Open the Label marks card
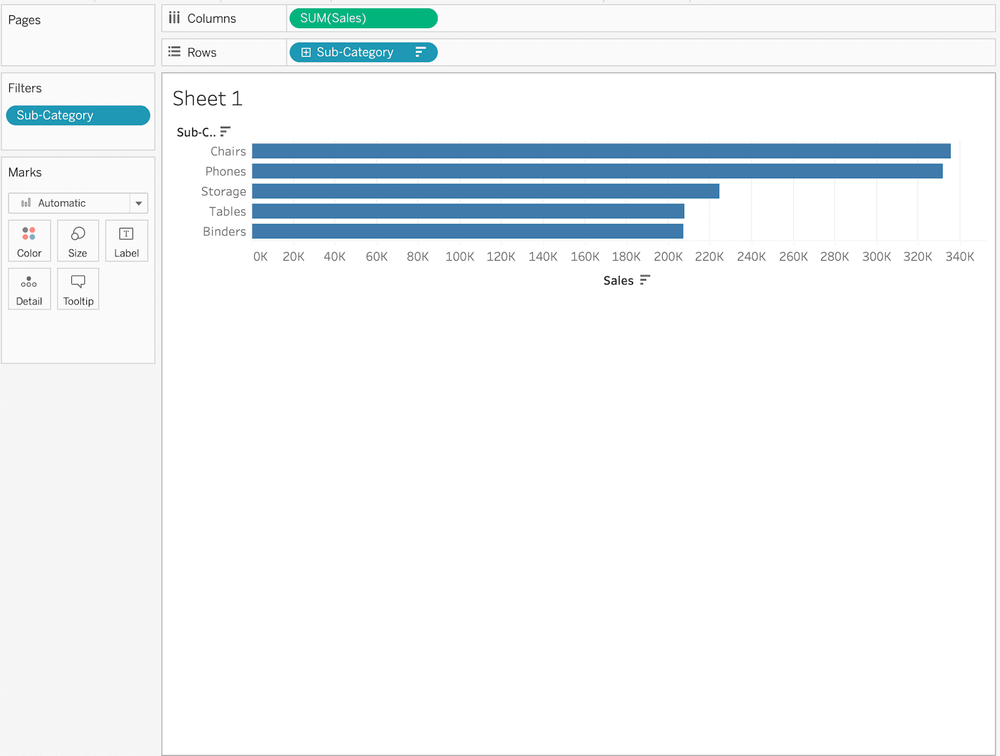Image resolution: width=1000 pixels, height=756 pixels. [x=126, y=241]
